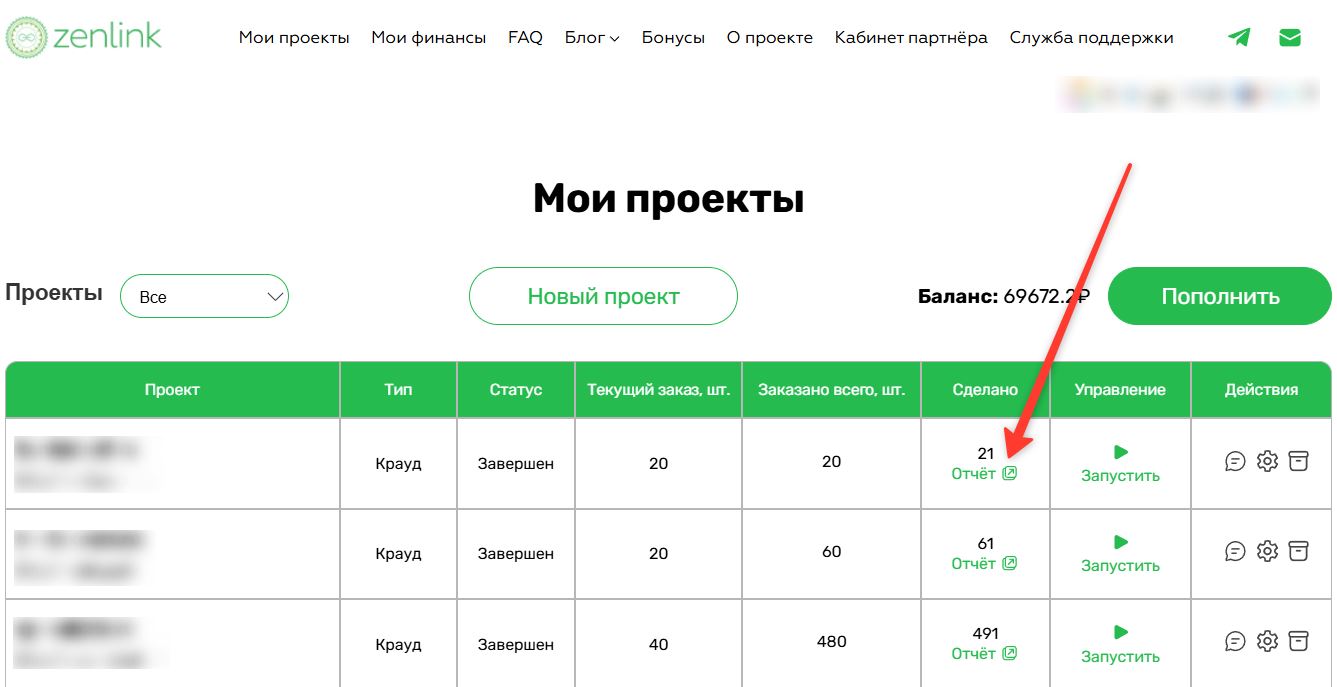
Task: Click the Новый проект button
Action: 603,296
